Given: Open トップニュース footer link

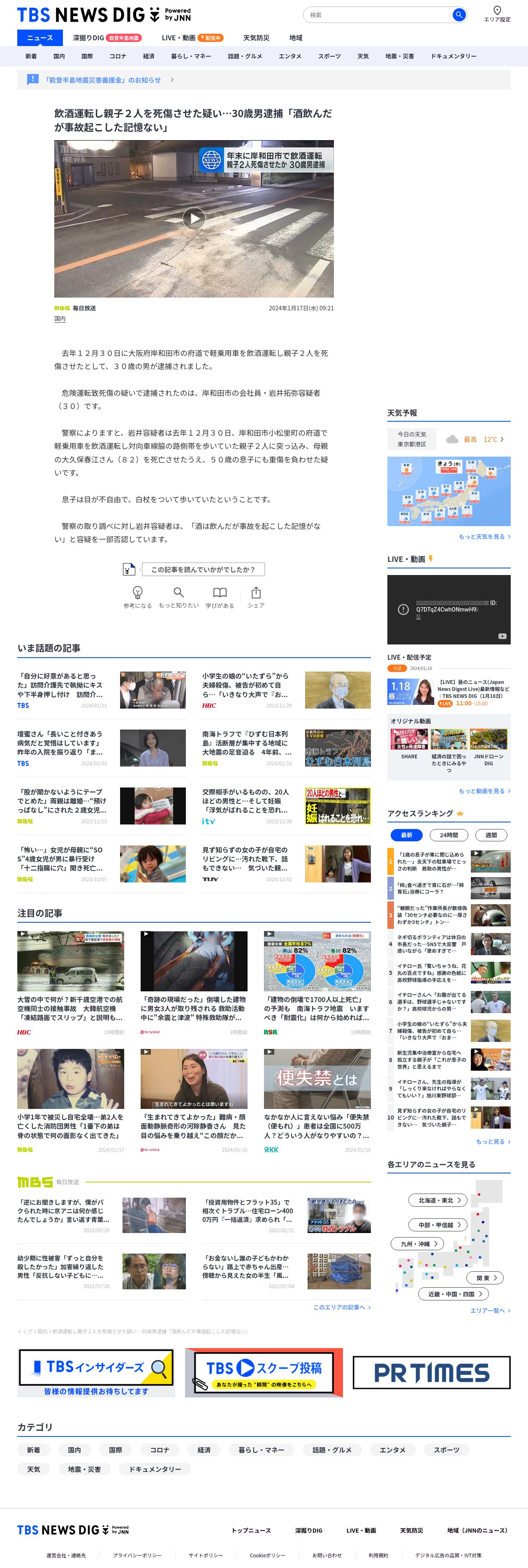Looking at the screenshot, I should [x=251, y=1530].
